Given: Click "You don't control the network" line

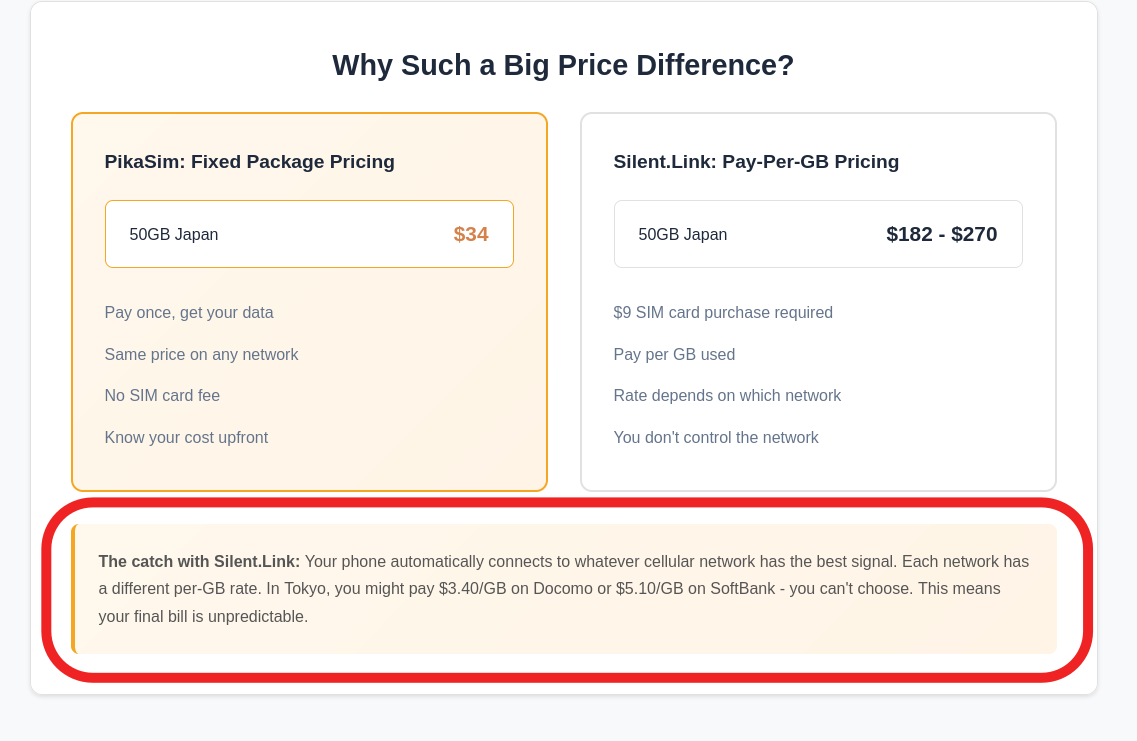Looking at the screenshot, I should click(716, 438).
